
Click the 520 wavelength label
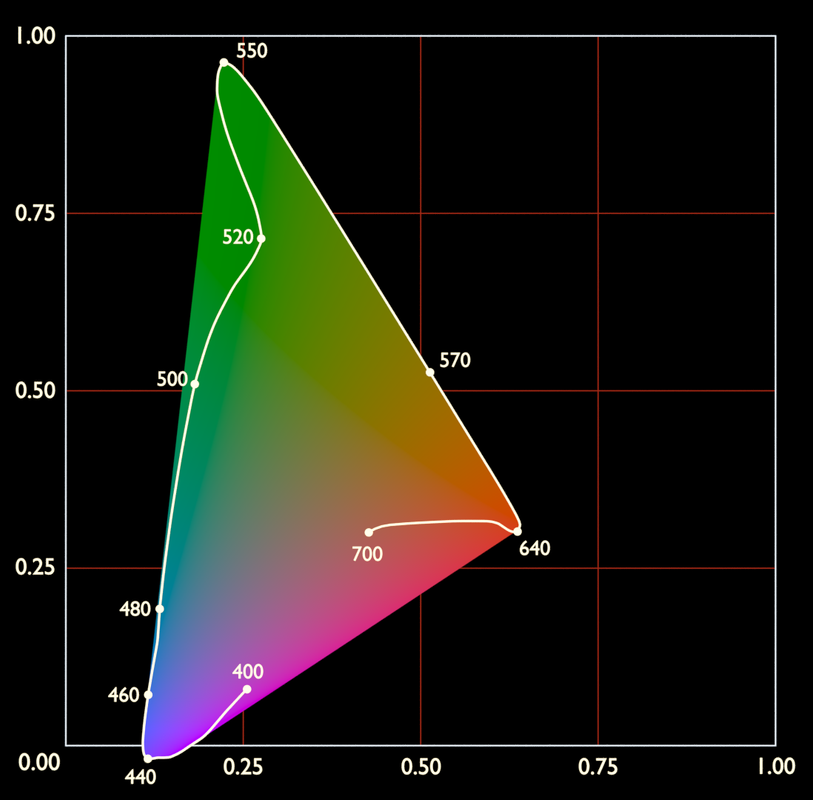tap(237, 237)
